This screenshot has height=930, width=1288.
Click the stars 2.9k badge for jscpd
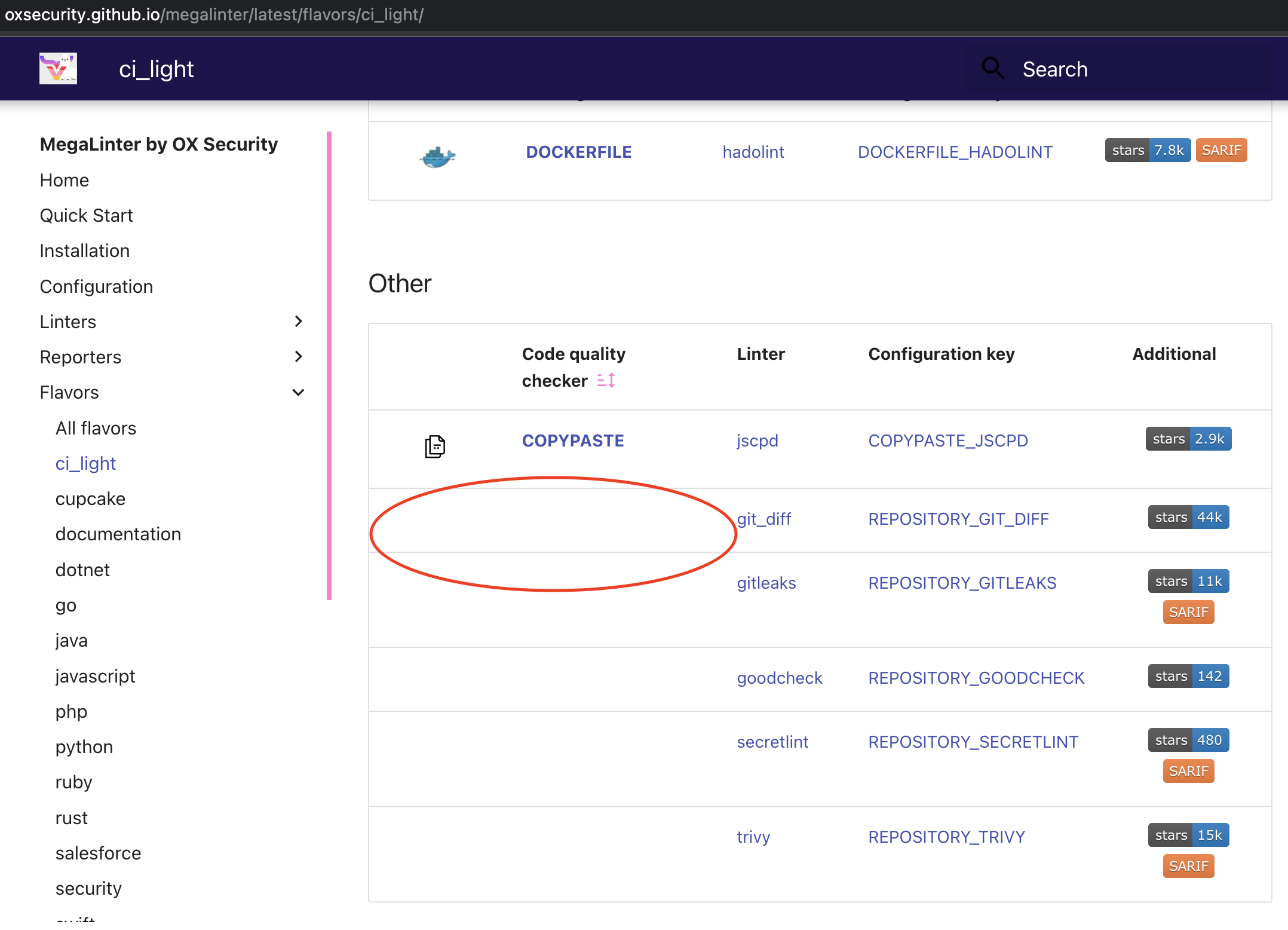[1188, 438]
